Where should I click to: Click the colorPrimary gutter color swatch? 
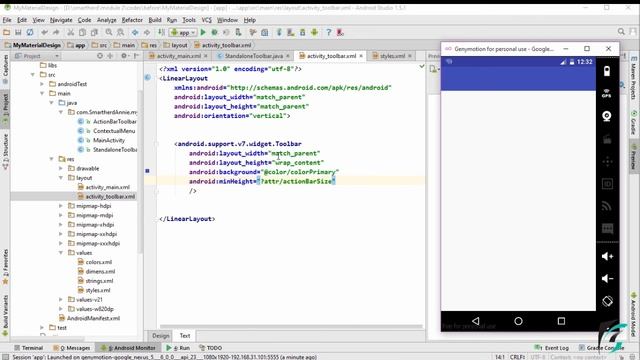click(147, 171)
